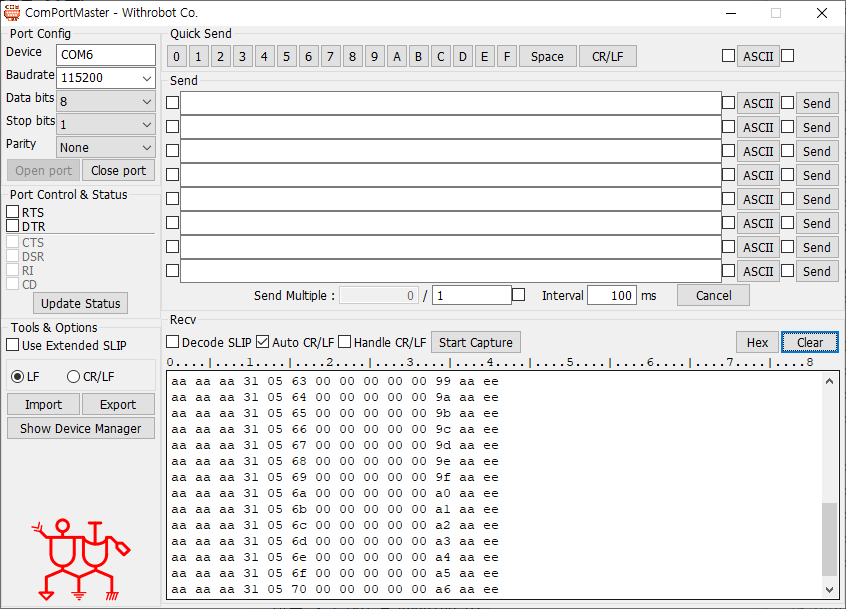Close the serial port
The height and width of the screenshot is (609, 846).
tap(118, 170)
